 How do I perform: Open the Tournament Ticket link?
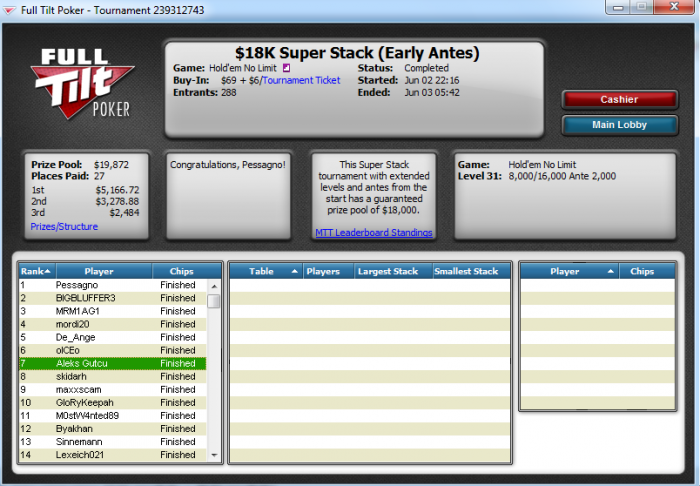point(301,80)
